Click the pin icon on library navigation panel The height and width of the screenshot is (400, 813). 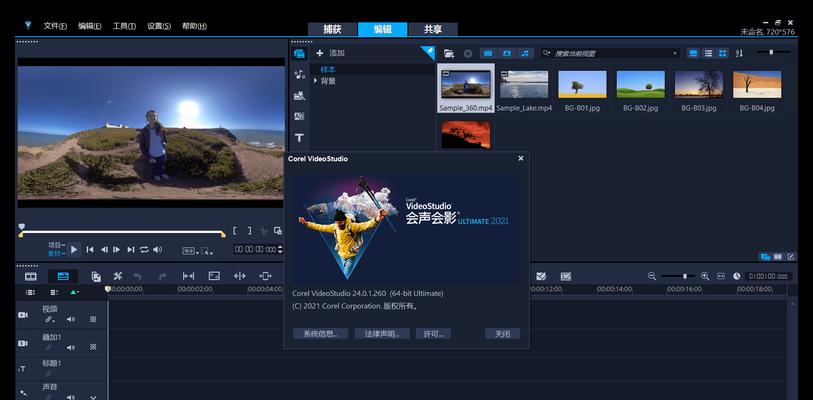429,51
